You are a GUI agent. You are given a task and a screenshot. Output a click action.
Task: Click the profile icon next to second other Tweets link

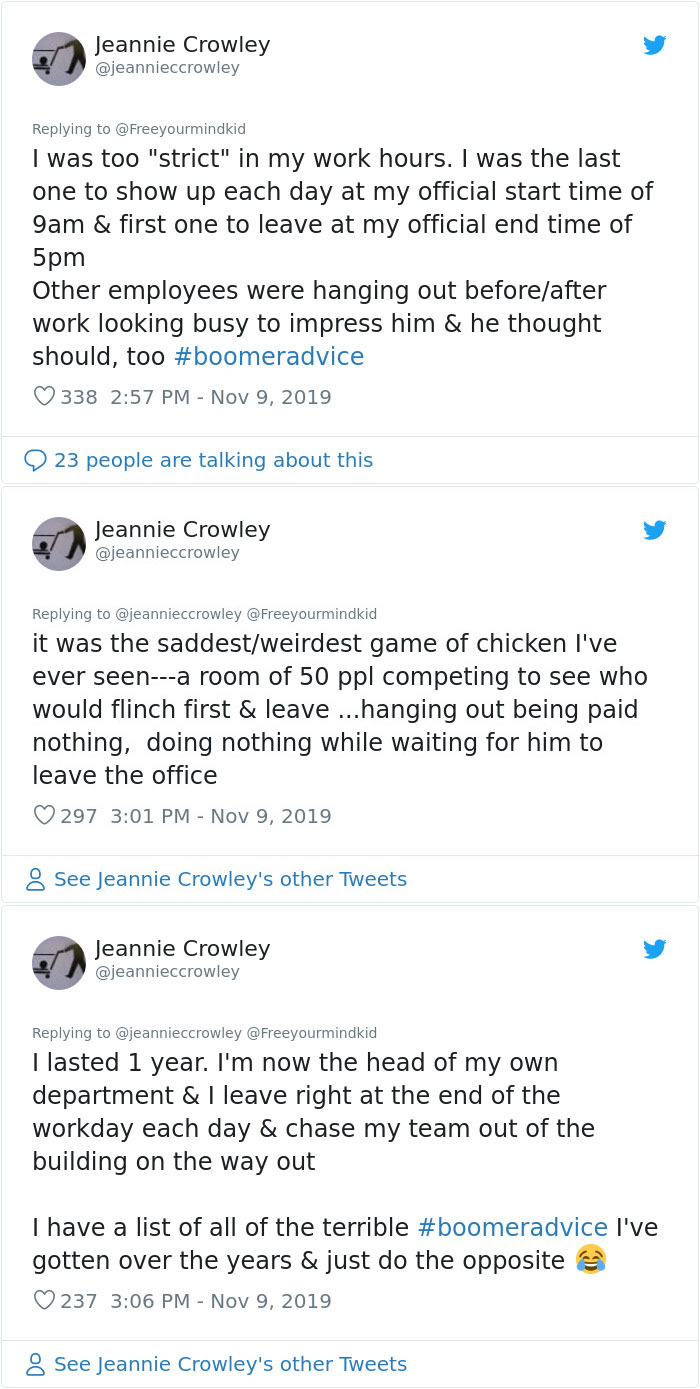[x=36, y=879]
